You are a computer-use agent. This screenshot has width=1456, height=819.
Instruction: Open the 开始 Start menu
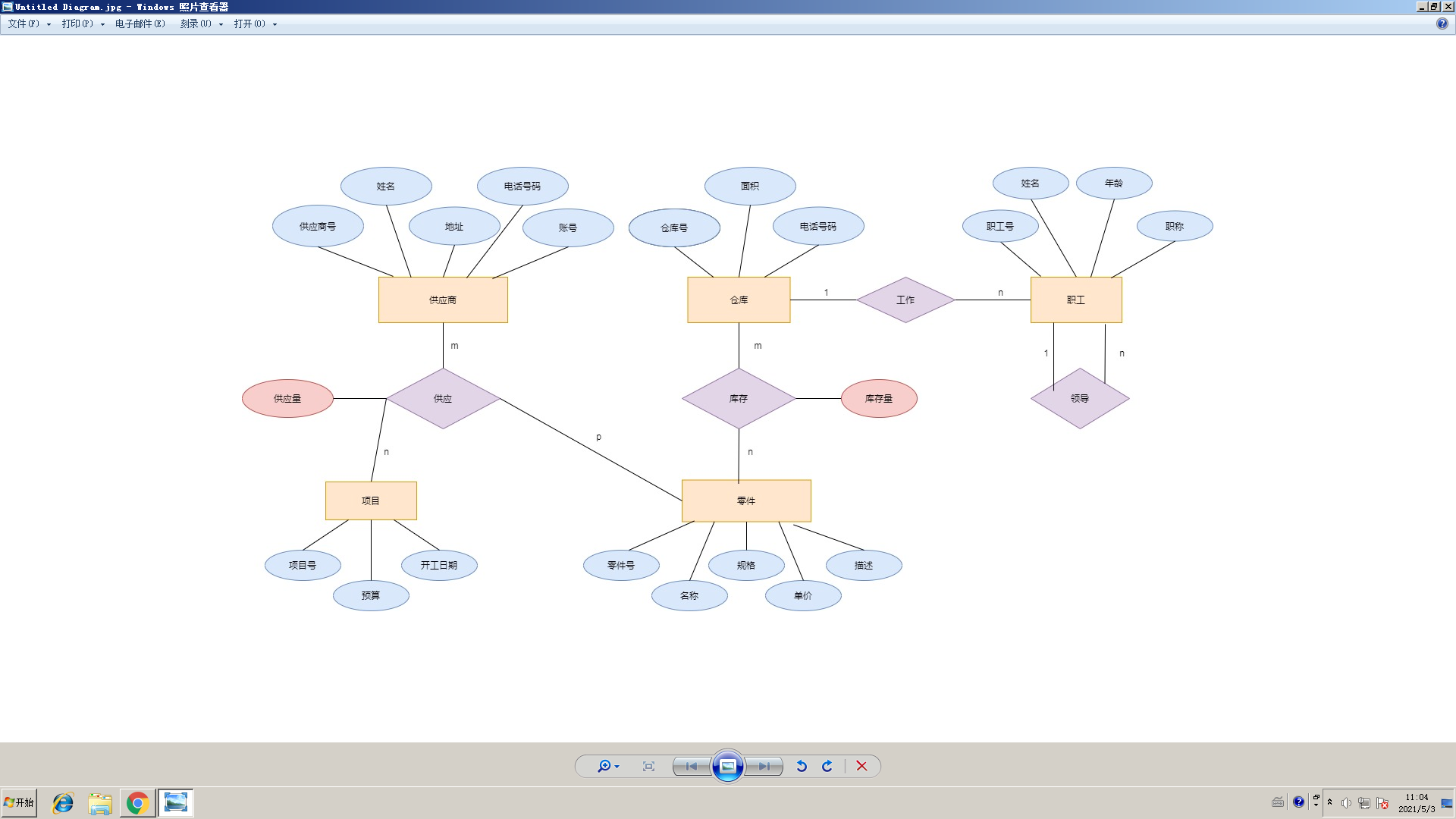19,802
